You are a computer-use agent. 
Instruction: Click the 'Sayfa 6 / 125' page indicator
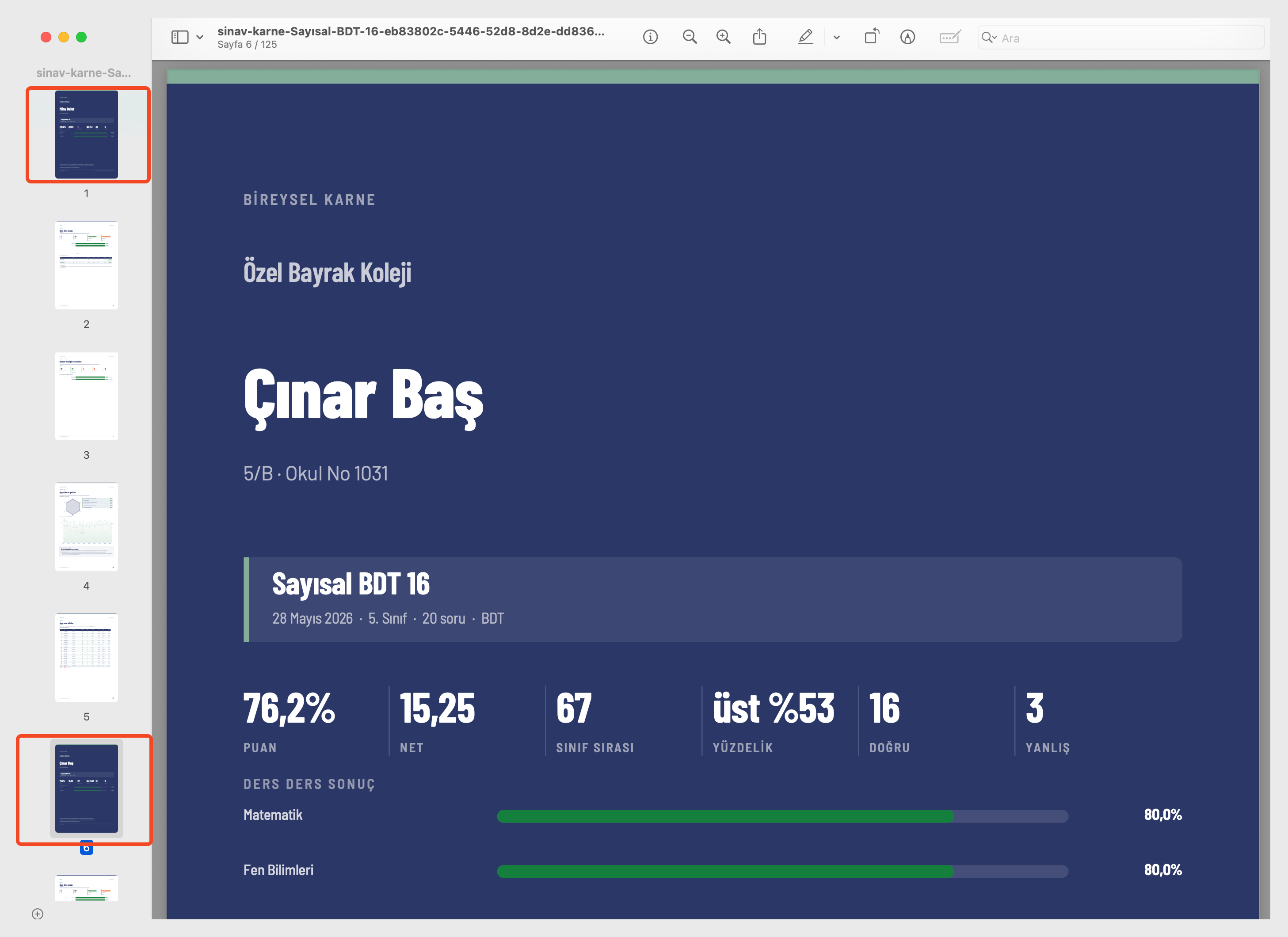[247, 44]
